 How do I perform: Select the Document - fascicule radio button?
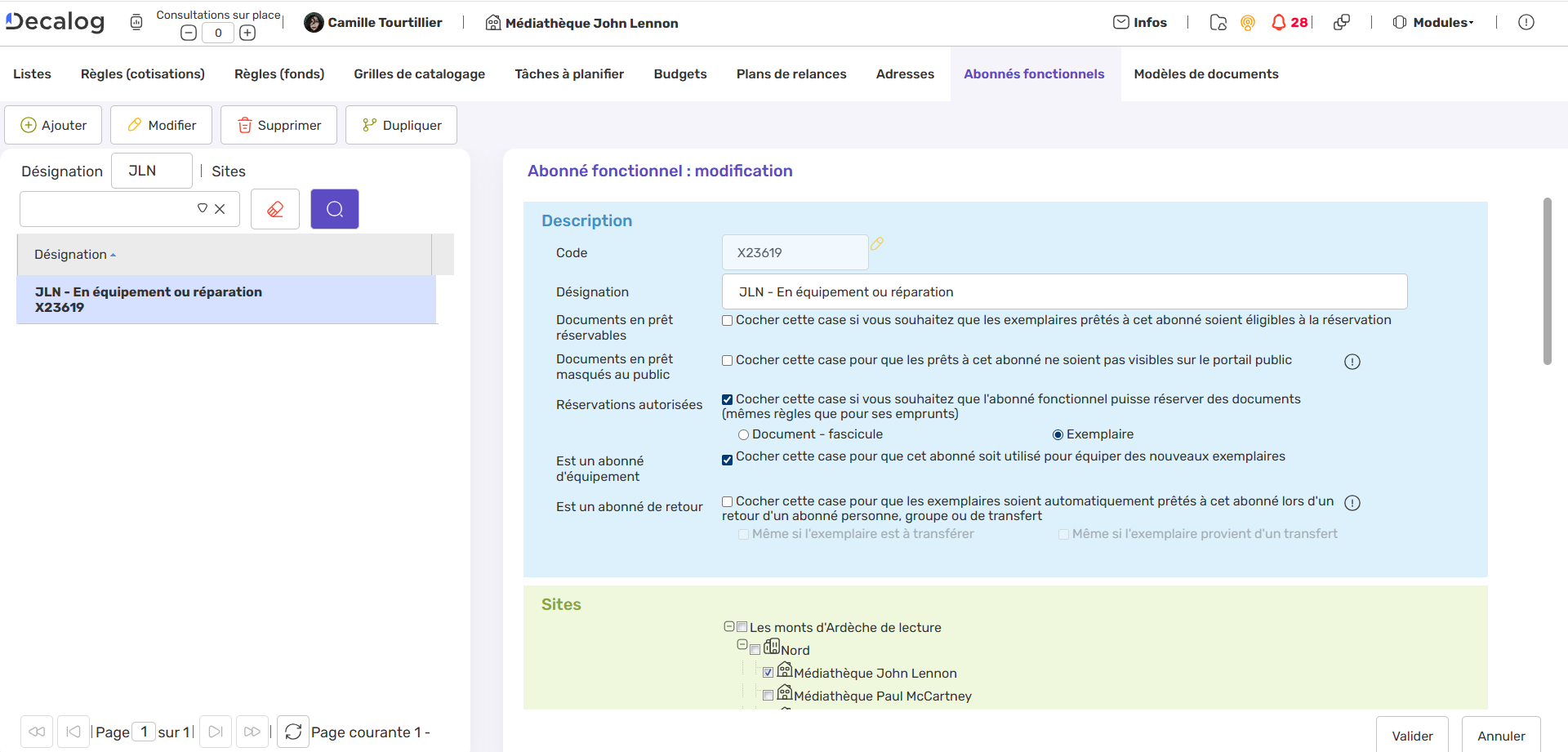point(743,434)
